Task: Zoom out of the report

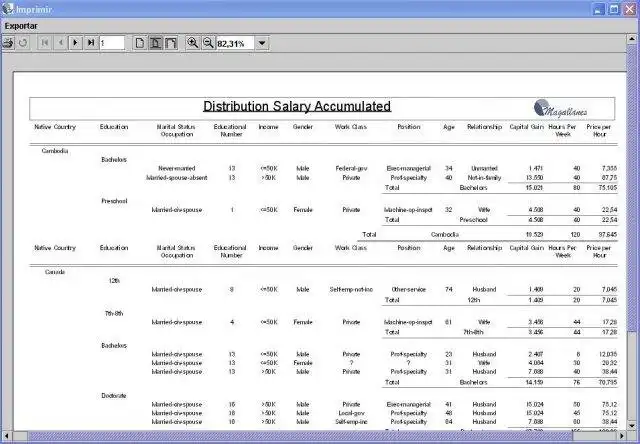Action: tap(208, 43)
